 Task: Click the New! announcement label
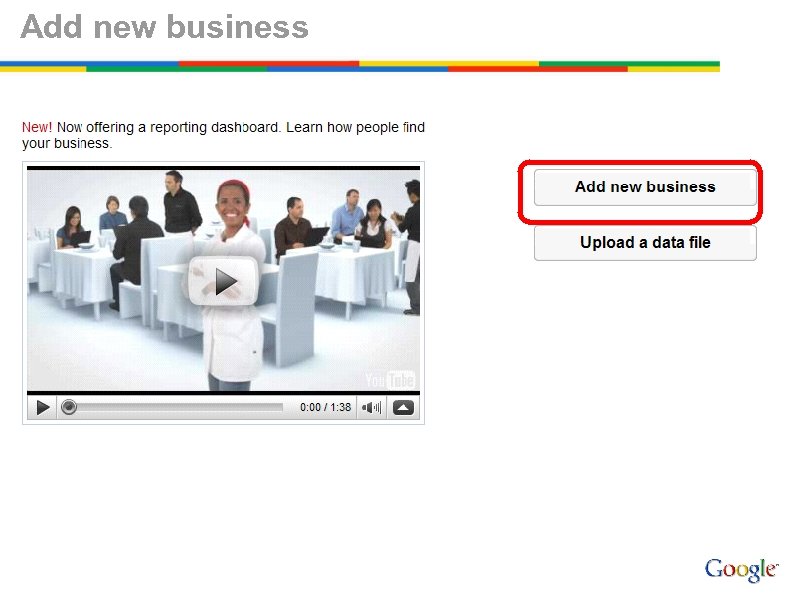(x=37, y=127)
